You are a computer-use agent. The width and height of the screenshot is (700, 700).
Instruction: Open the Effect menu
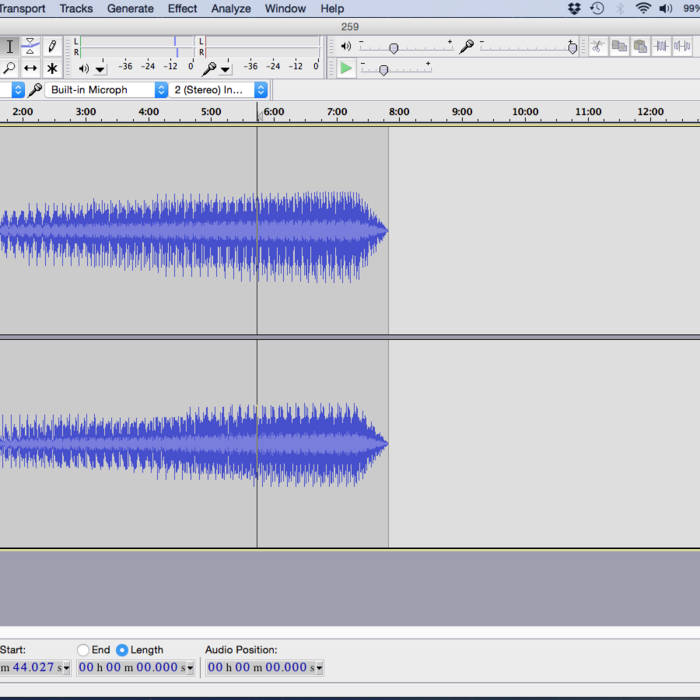182,9
